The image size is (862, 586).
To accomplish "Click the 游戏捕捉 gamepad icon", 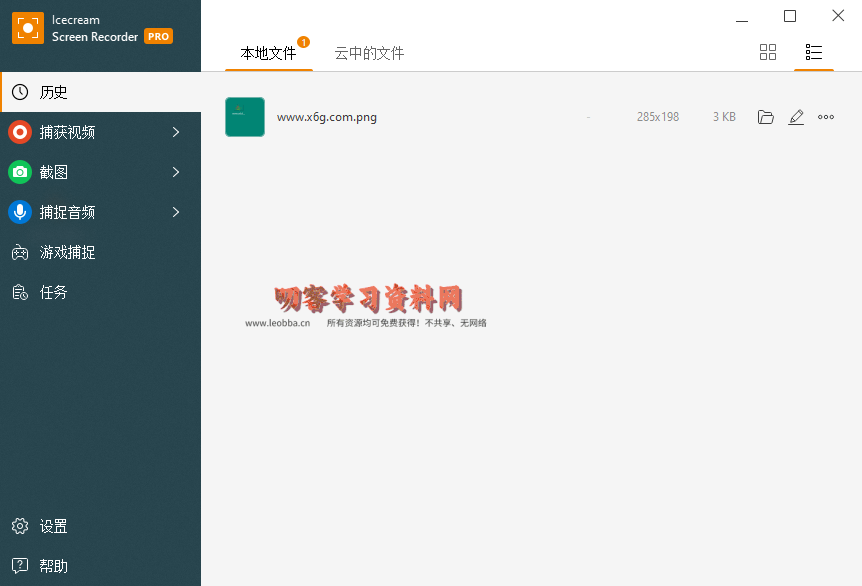I will click(20, 253).
